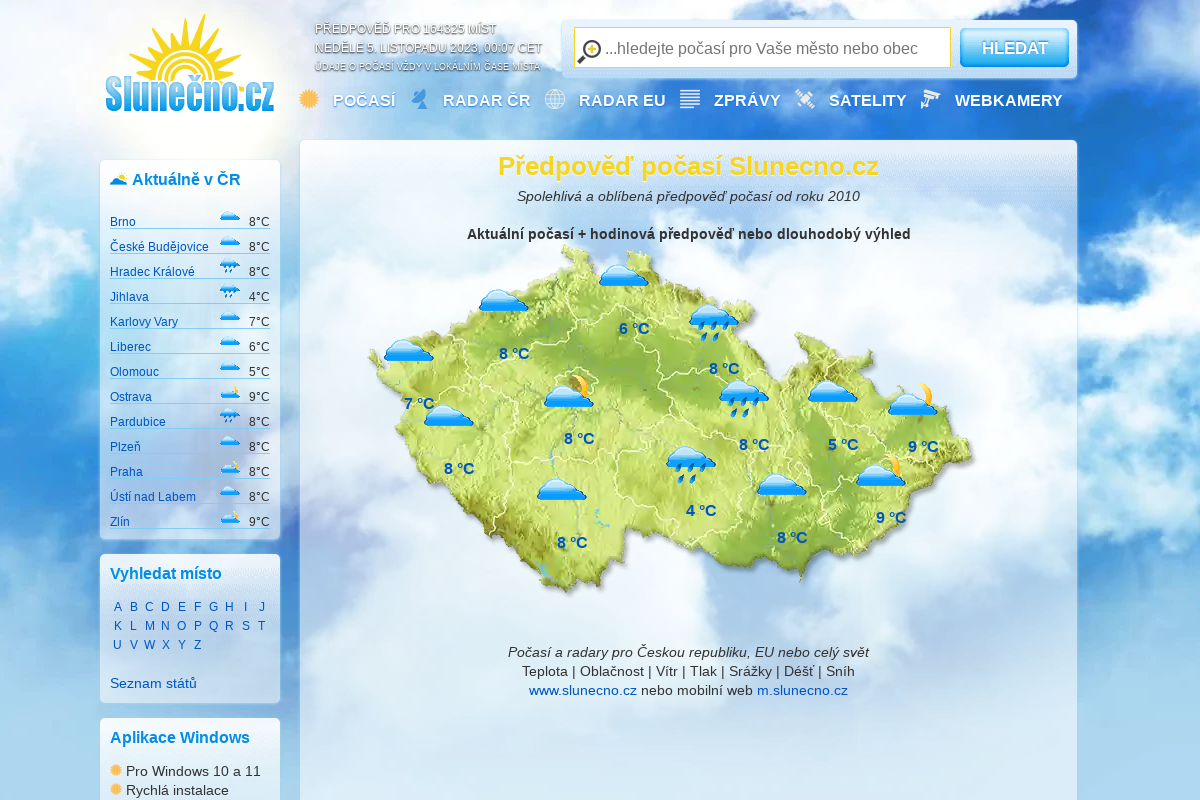Click the night cloud icon showing 9 °C
This screenshot has height=800, width=1200.
click(x=910, y=403)
